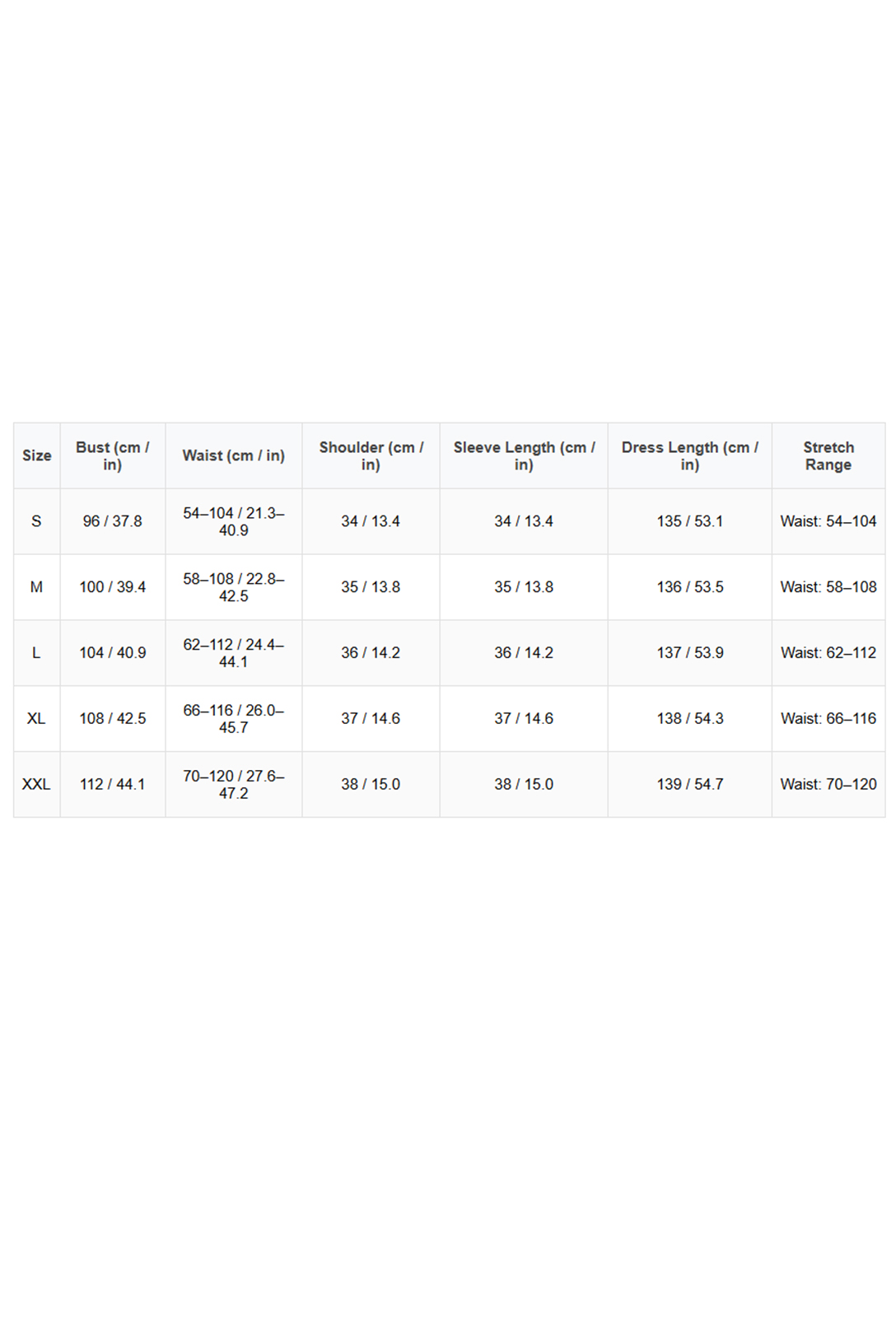Viewport: 896px width, 1344px height.
Task: Click the Size column header
Action: tap(36, 455)
